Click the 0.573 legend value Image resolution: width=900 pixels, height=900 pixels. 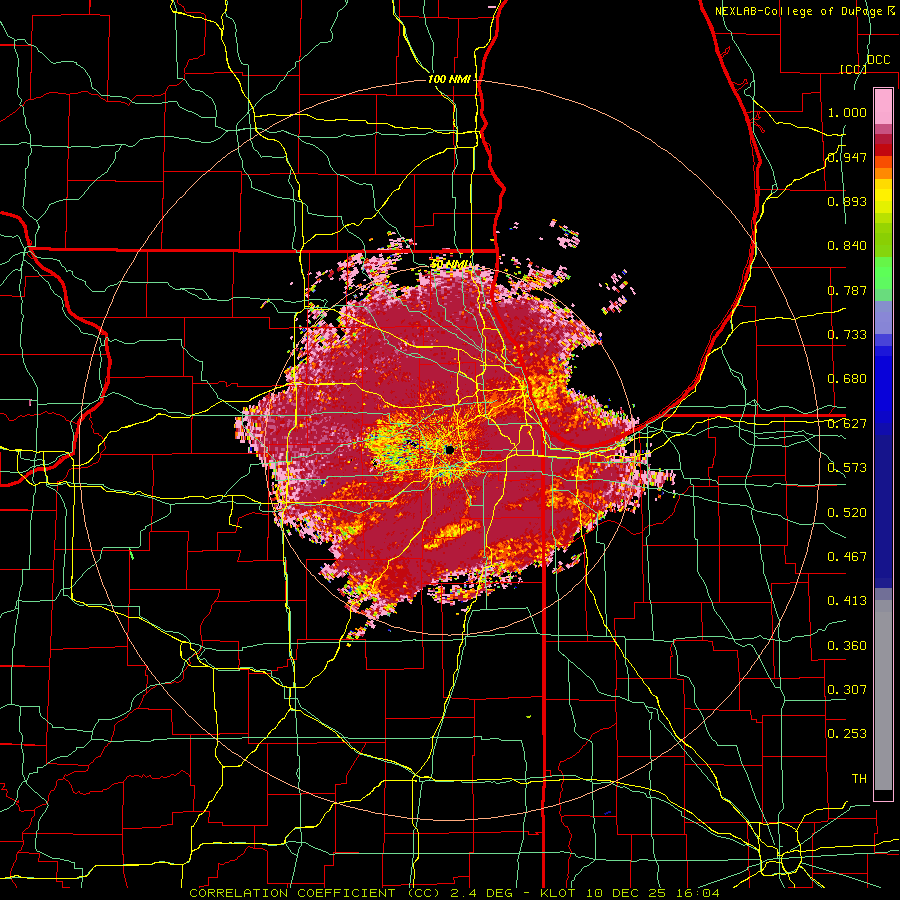[847, 468]
